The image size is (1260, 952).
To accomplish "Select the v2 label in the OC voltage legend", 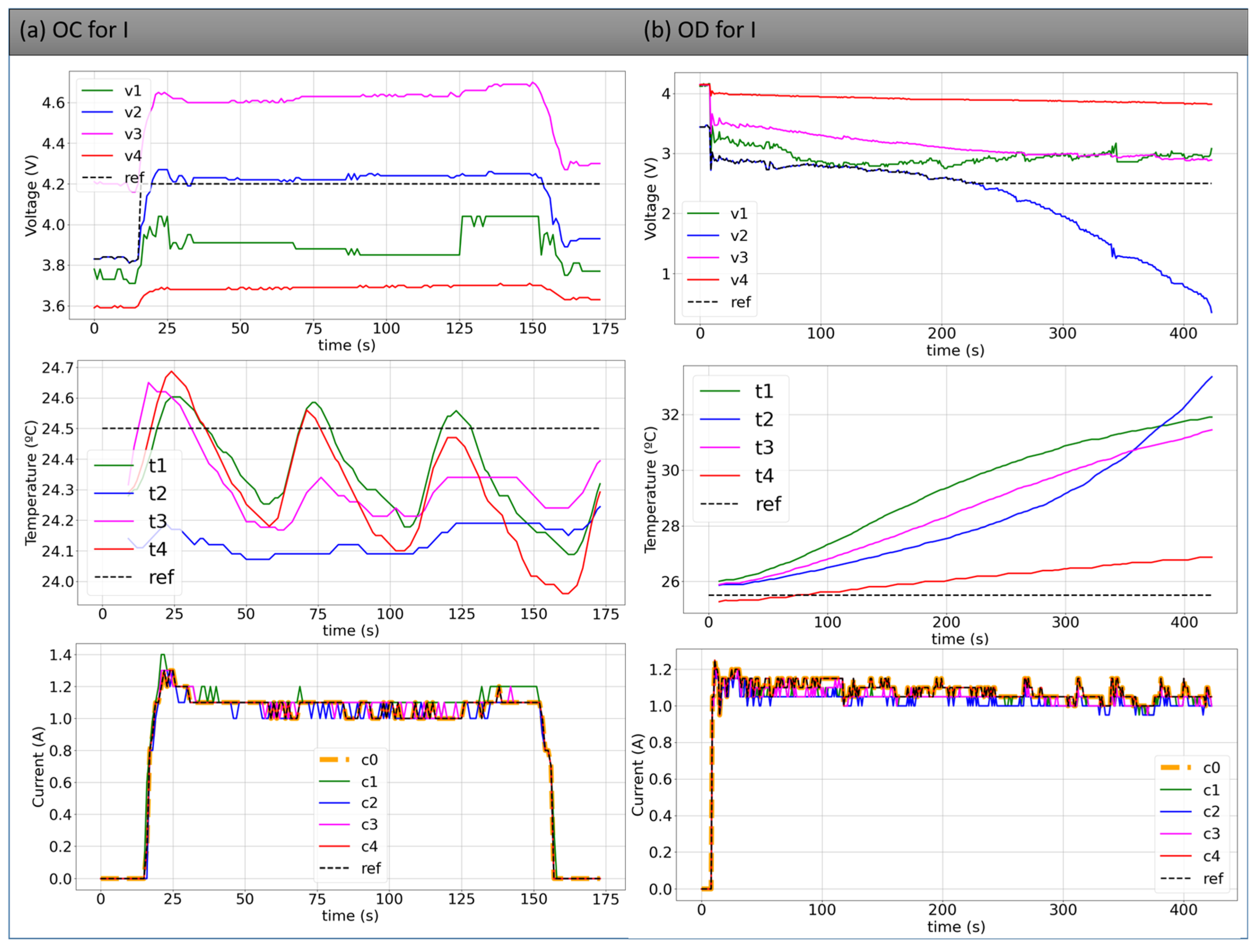I will coord(133,112).
